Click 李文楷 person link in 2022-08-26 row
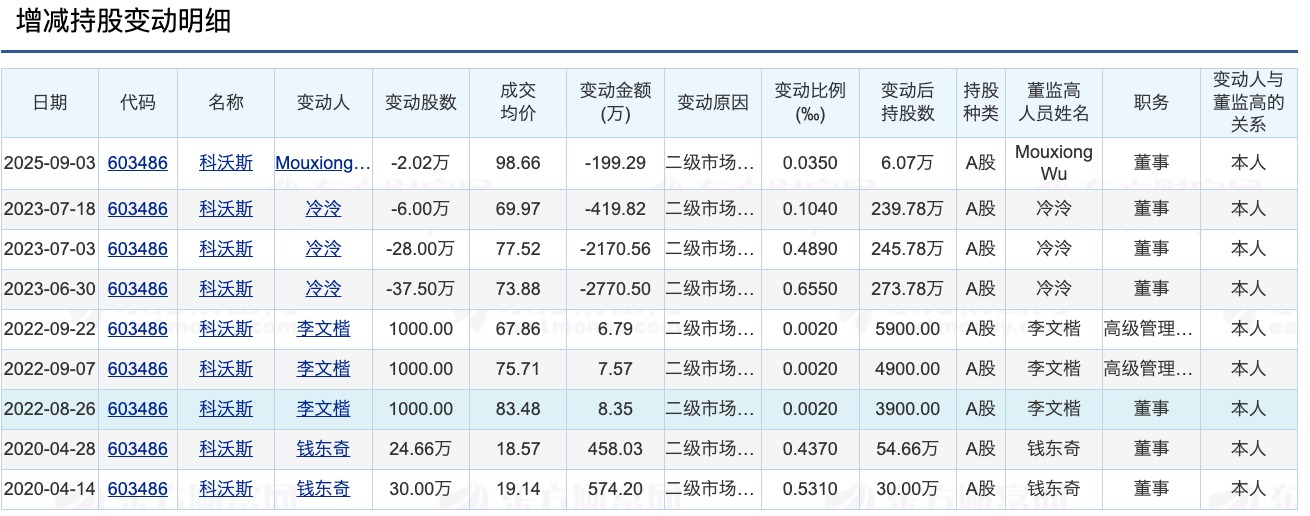Viewport: 1310px width, 516px height. (323, 409)
